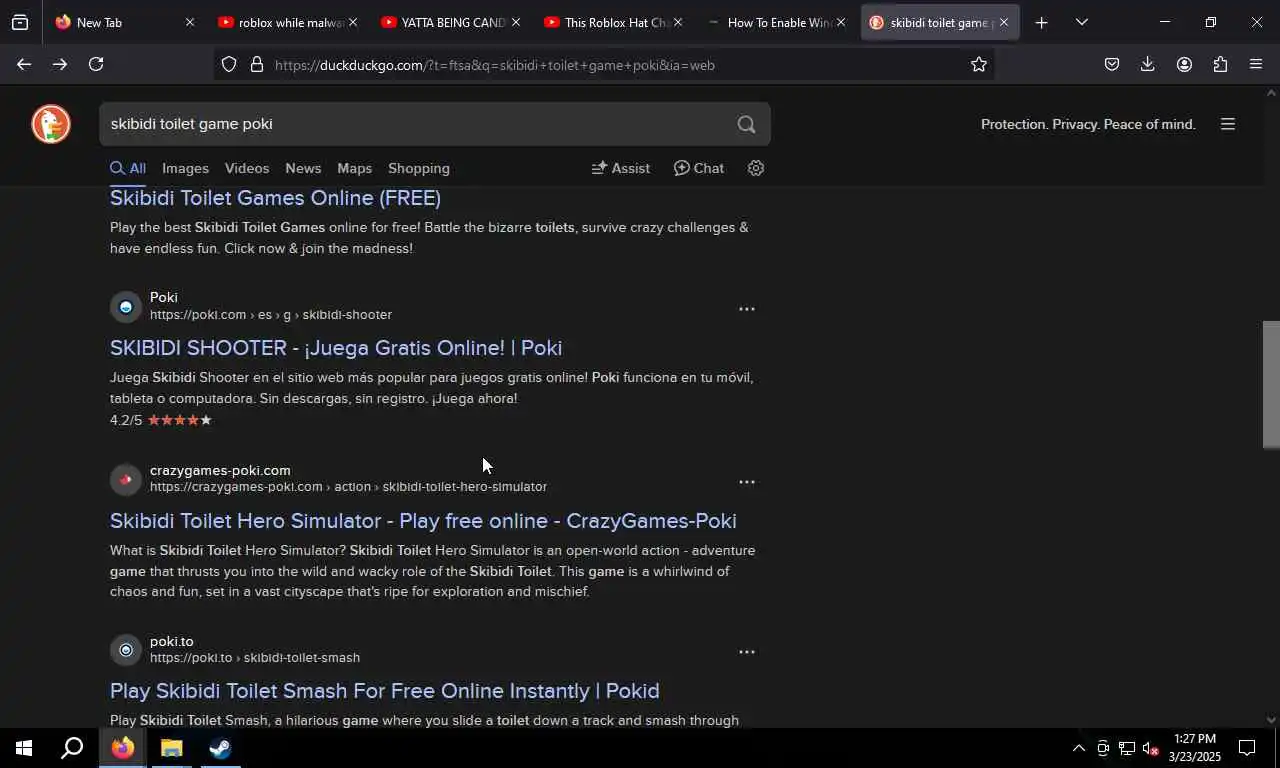Open Assist AI answers
Image resolution: width=1280 pixels, height=768 pixels.
[x=620, y=168]
